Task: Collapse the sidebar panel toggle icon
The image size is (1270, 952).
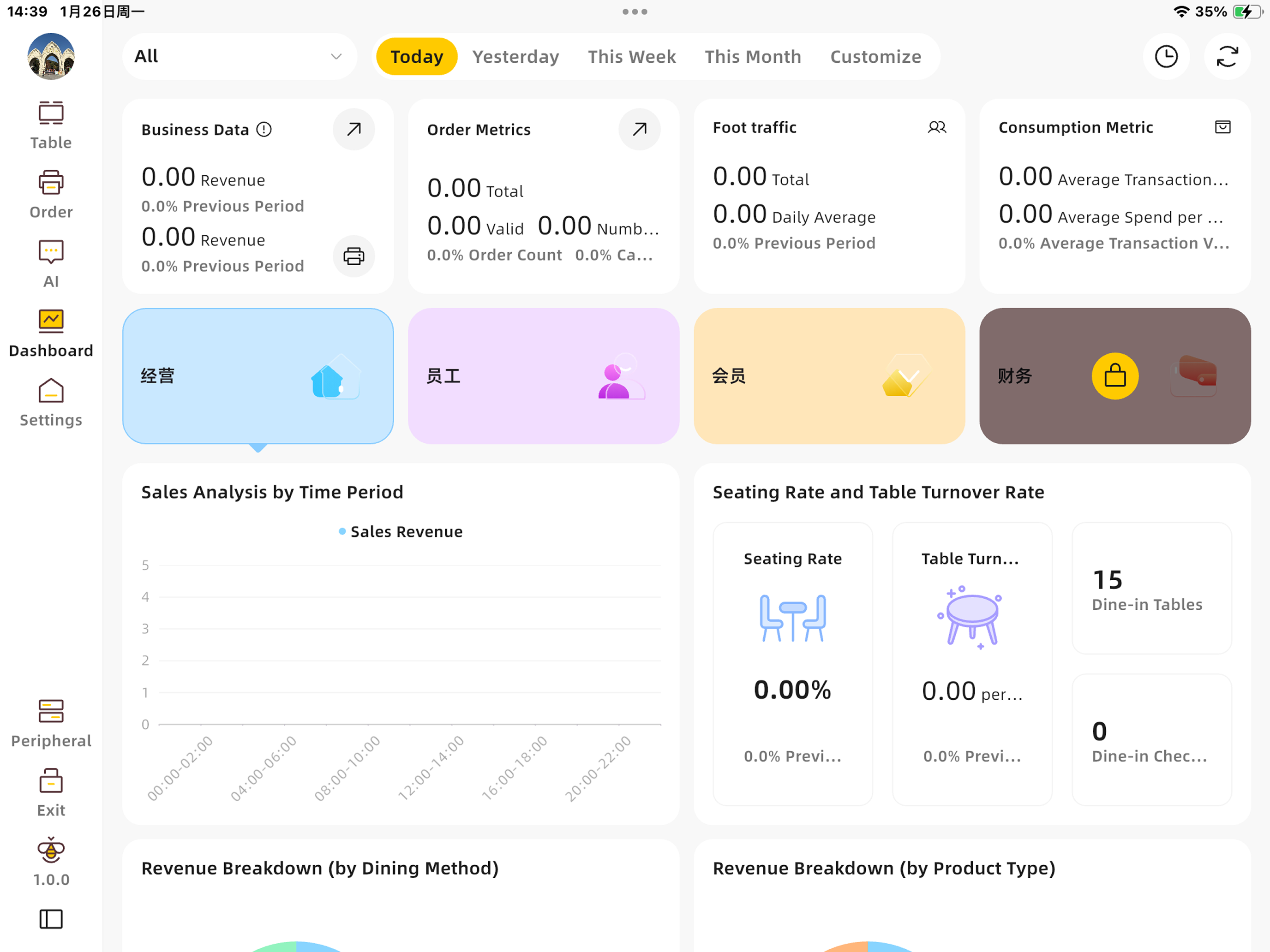Action: (51, 919)
